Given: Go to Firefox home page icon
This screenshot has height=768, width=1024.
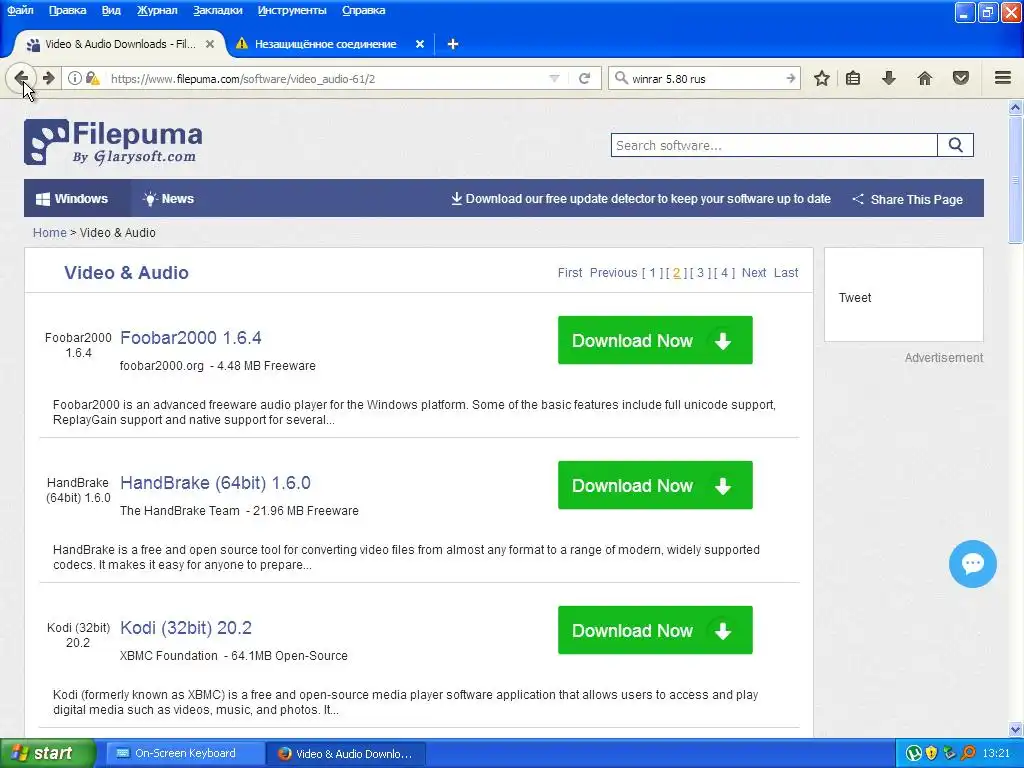Looking at the screenshot, I should (925, 78).
